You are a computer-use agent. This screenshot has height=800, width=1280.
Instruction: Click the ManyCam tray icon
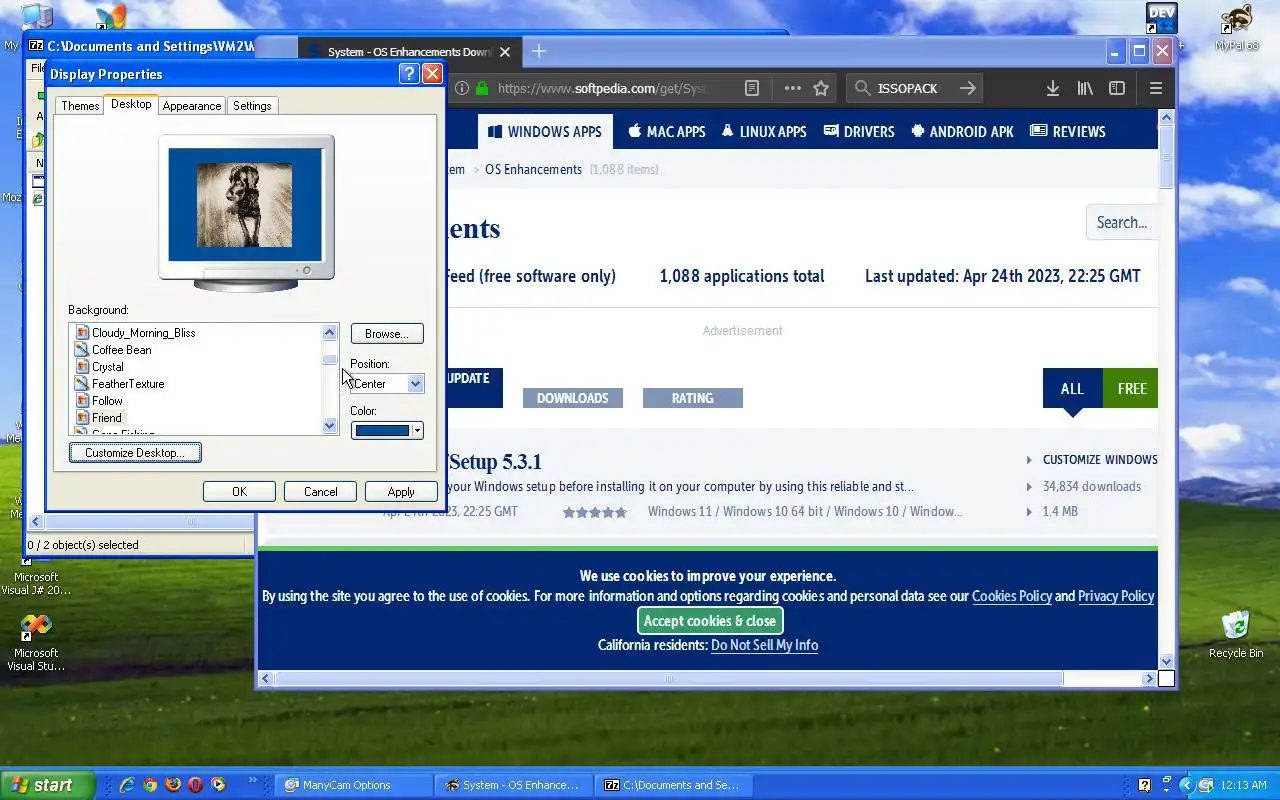point(1205,785)
